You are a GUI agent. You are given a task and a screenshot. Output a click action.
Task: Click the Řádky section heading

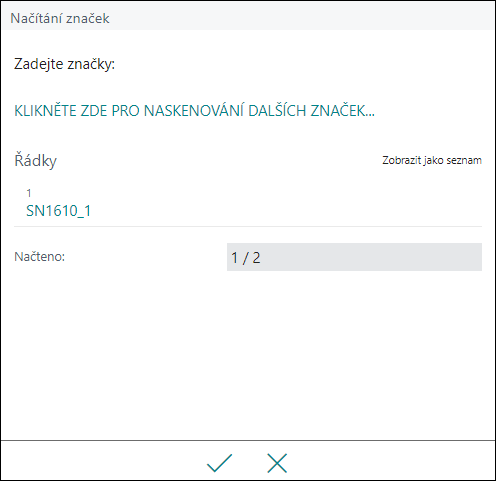(35, 161)
